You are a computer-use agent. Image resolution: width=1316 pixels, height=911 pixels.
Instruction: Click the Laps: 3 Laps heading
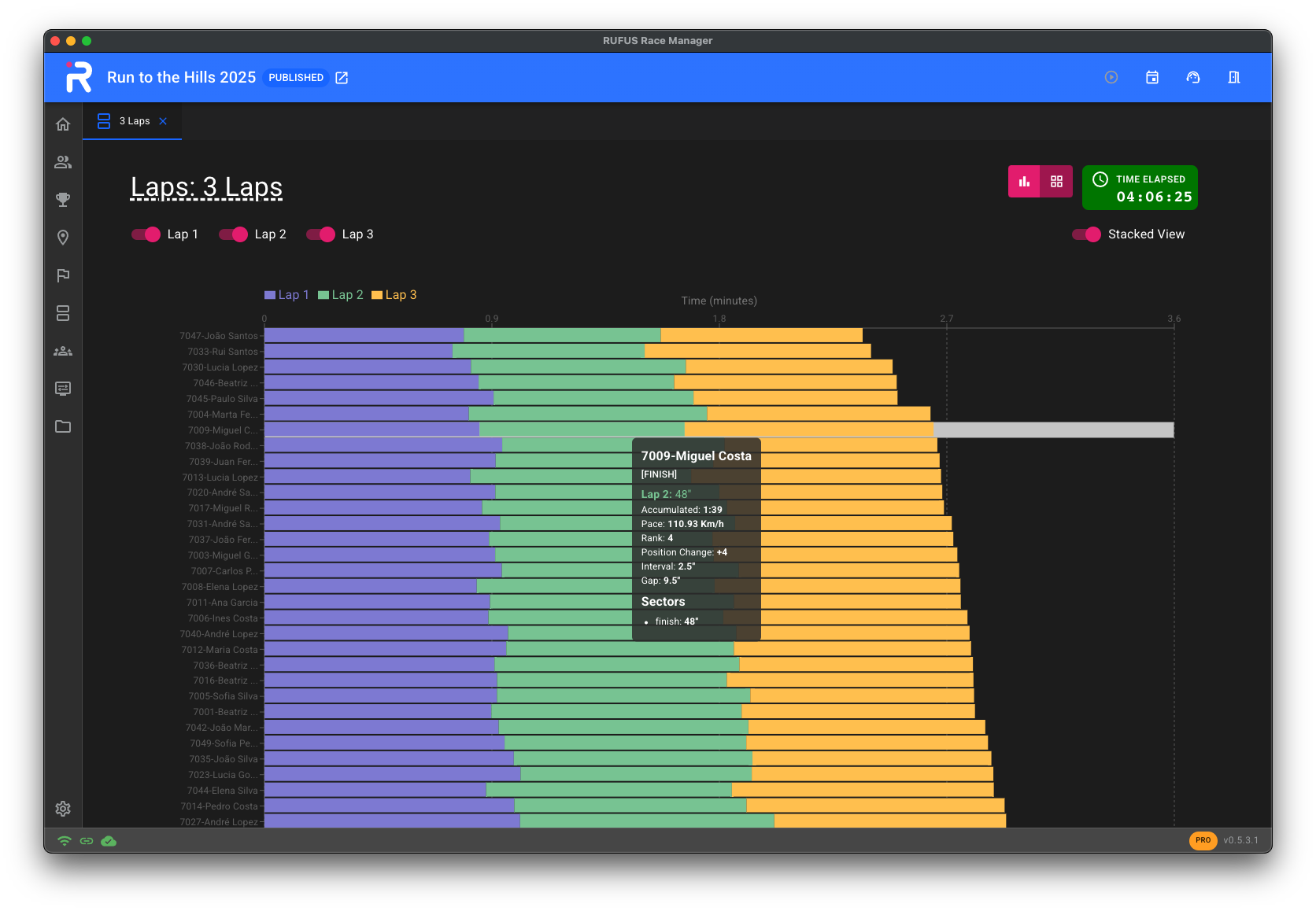(x=206, y=187)
